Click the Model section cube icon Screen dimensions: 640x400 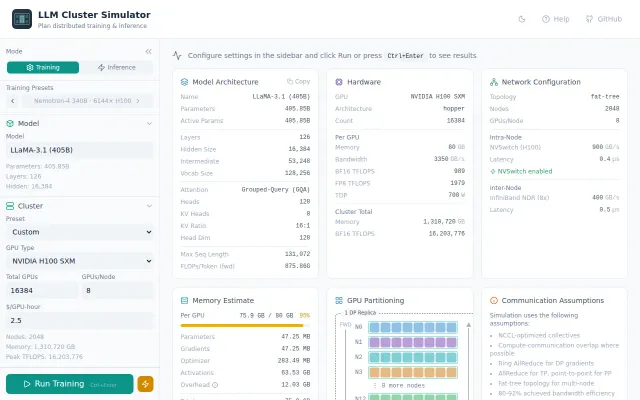(10, 123)
